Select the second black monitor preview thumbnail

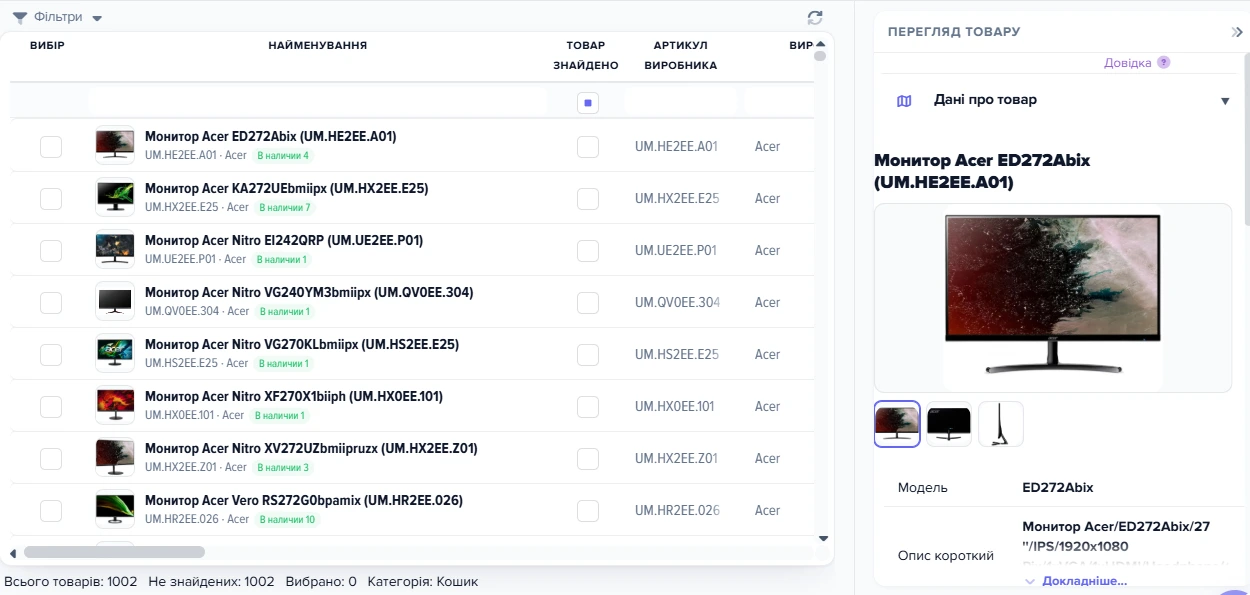click(949, 424)
